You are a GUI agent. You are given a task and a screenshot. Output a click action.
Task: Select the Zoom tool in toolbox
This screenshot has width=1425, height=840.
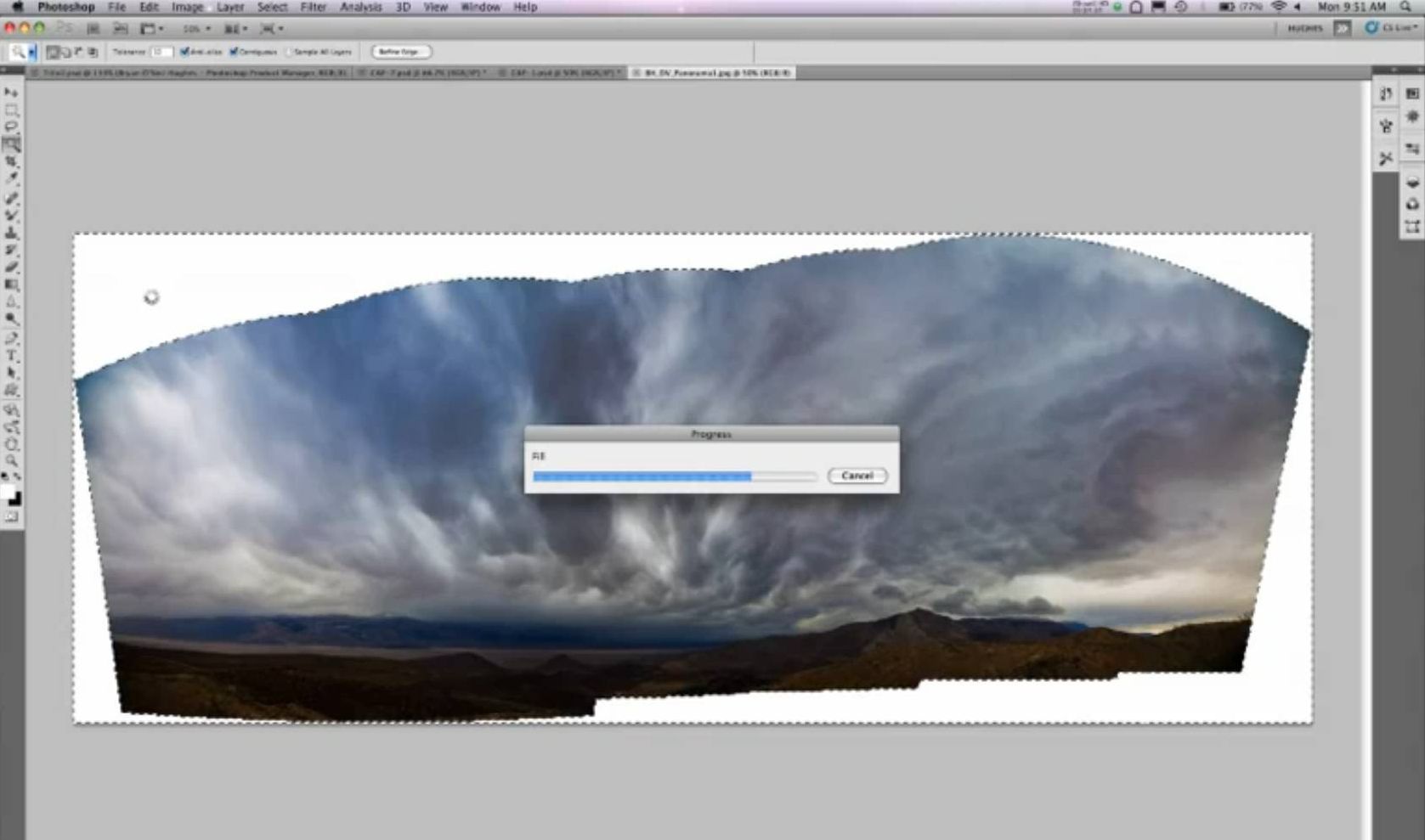[x=12, y=461]
